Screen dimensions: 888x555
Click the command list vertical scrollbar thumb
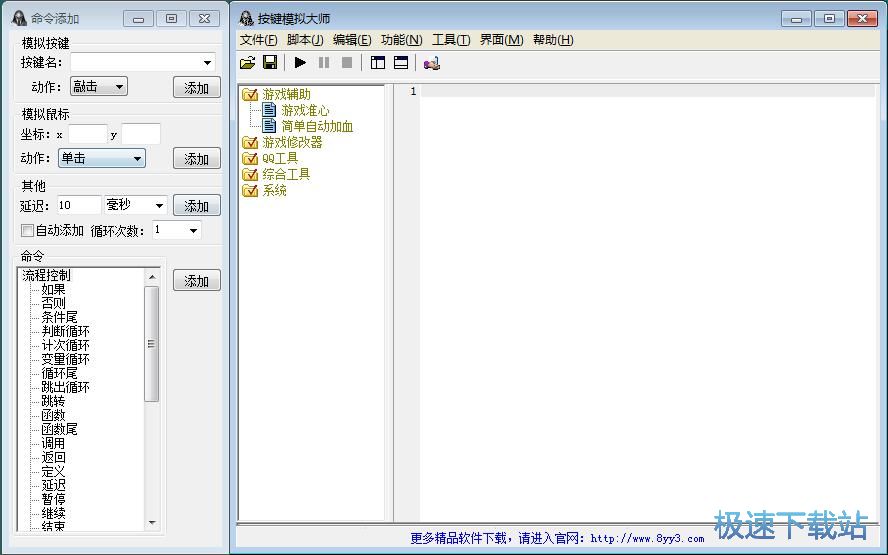[151, 344]
